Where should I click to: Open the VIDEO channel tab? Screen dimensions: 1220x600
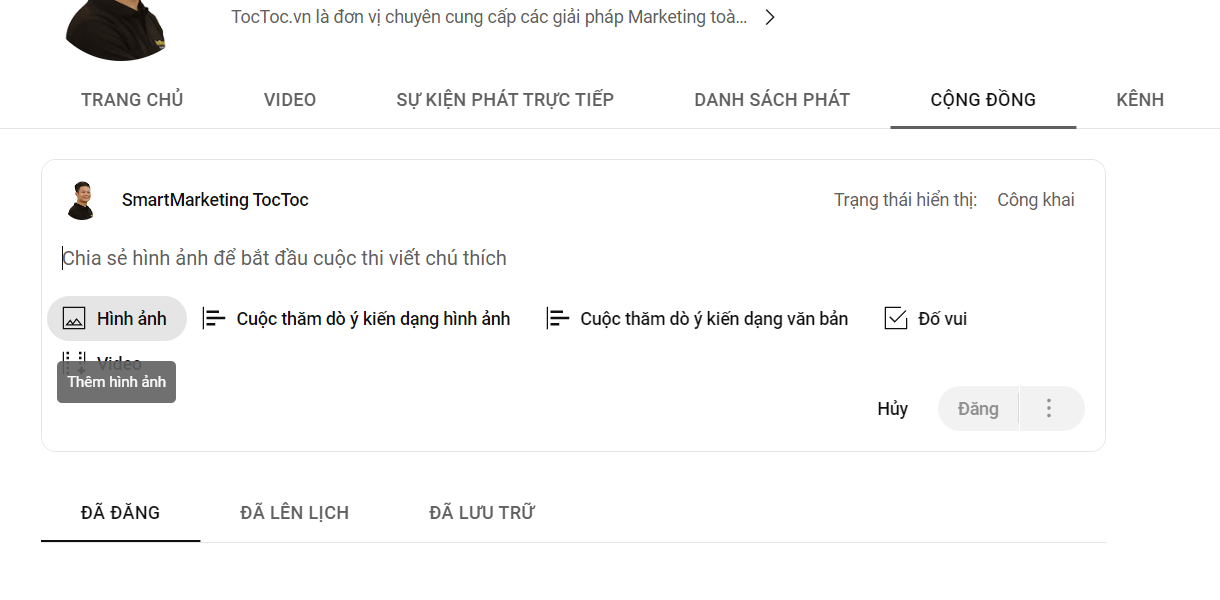[x=290, y=100]
